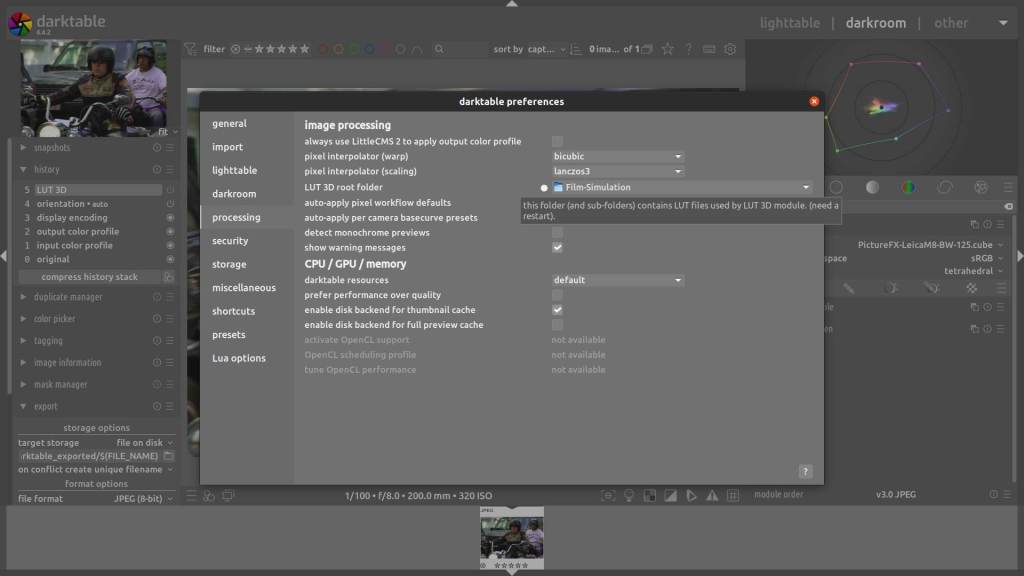This screenshot has height=576, width=1024.
Task: Open pixel interpolator (warp) bicubic dropdown
Action: pos(618,157)
